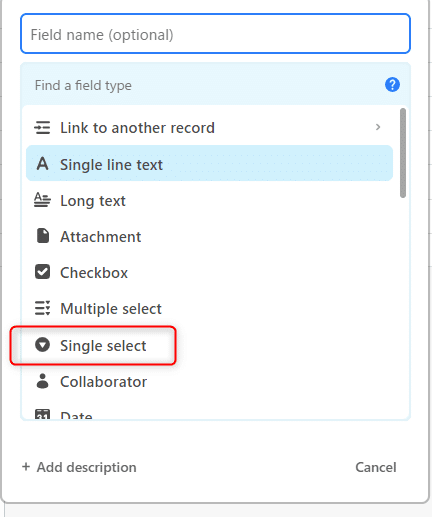Viewport: 432px width, 517px height.
Task: Focus the Field name input box
Action: pos(215,34)
